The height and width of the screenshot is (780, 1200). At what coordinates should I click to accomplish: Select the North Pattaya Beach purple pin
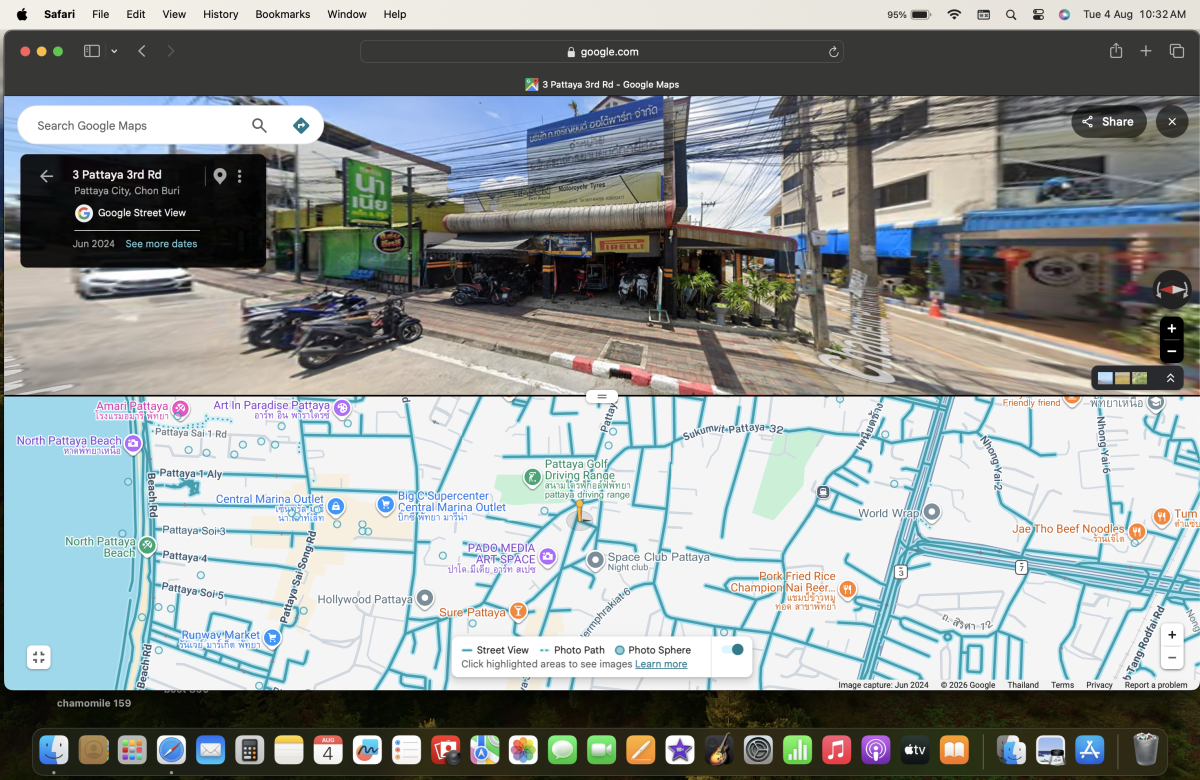click(x=133, y=443)
